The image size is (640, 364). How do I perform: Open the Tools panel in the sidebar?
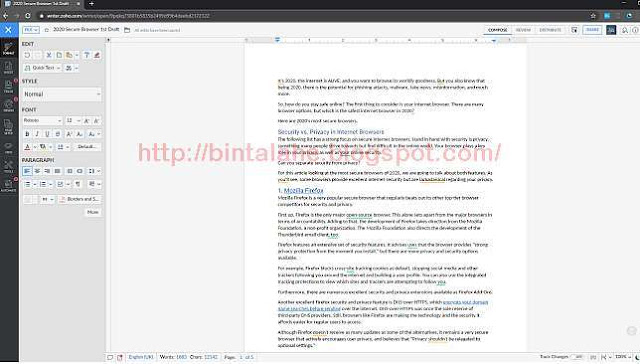(9, 166)
